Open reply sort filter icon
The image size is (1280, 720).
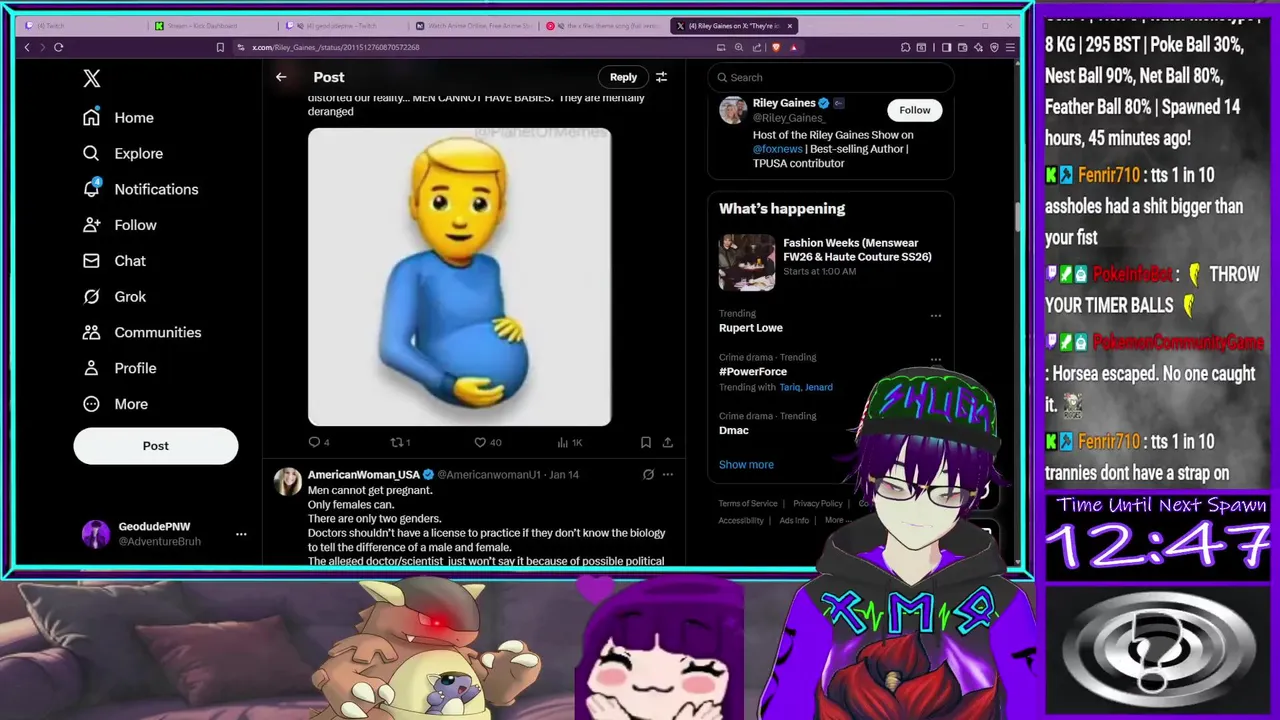[x=661, y=77]
